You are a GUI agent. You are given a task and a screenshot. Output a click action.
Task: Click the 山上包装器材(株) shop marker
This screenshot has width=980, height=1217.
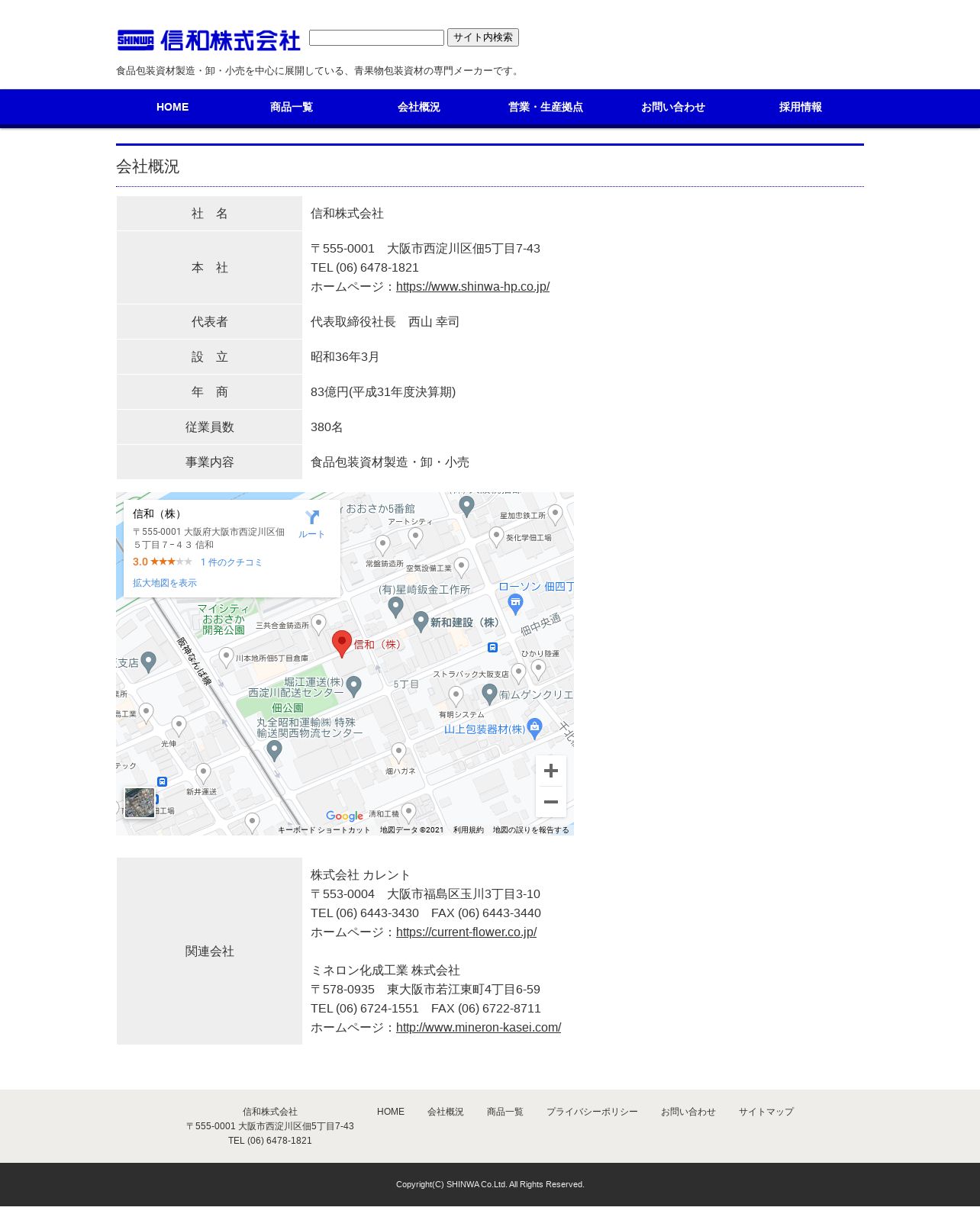tap(535, 728)
